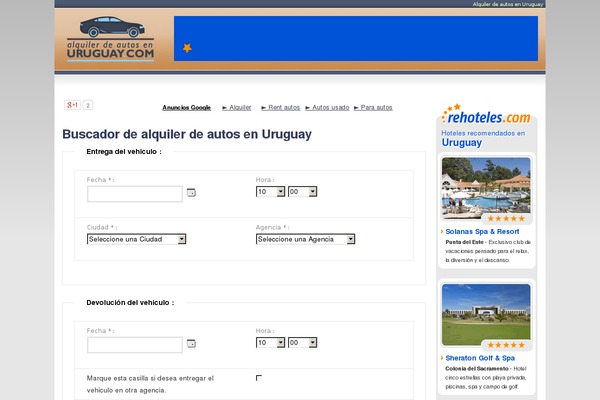
Task: Click the Entrega del vehiculo Fecha input field
Action: (135, 194)
